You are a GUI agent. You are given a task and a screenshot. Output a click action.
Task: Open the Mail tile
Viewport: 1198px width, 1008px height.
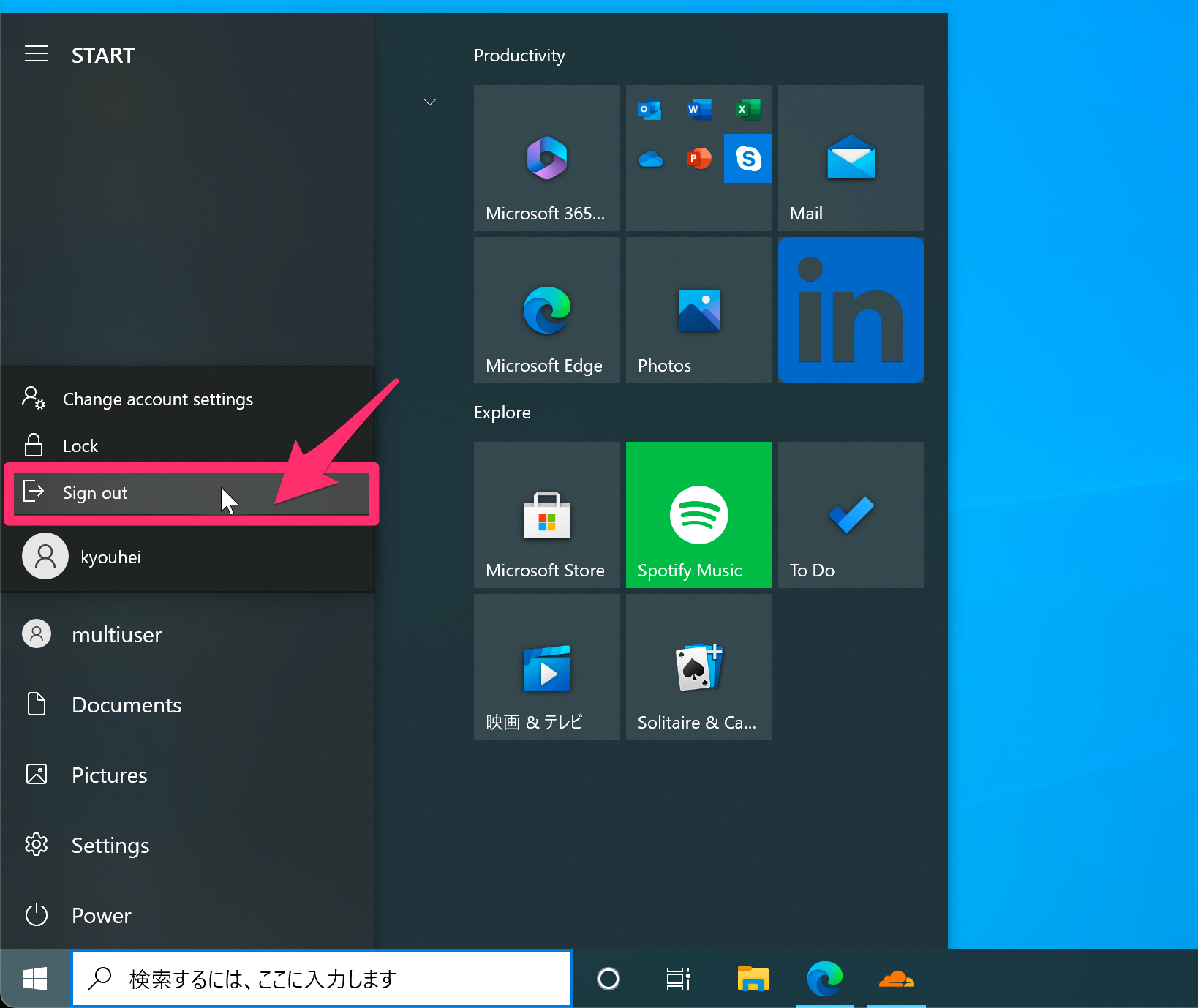[x=851, y=158]
